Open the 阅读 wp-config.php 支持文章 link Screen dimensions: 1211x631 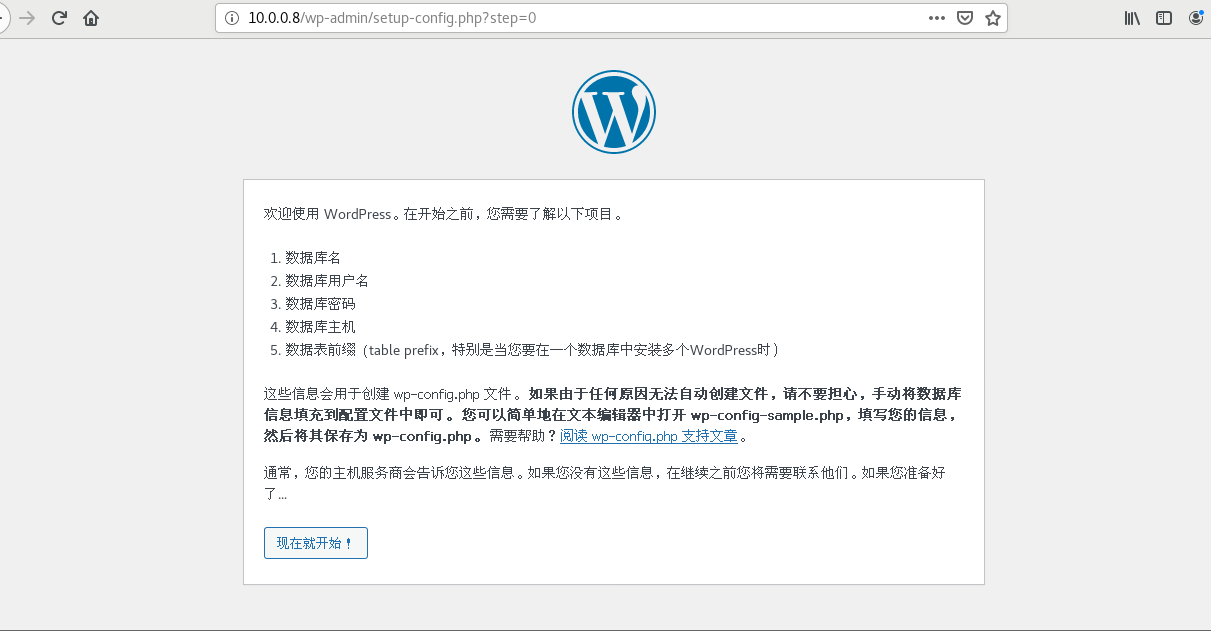(649, 436)
